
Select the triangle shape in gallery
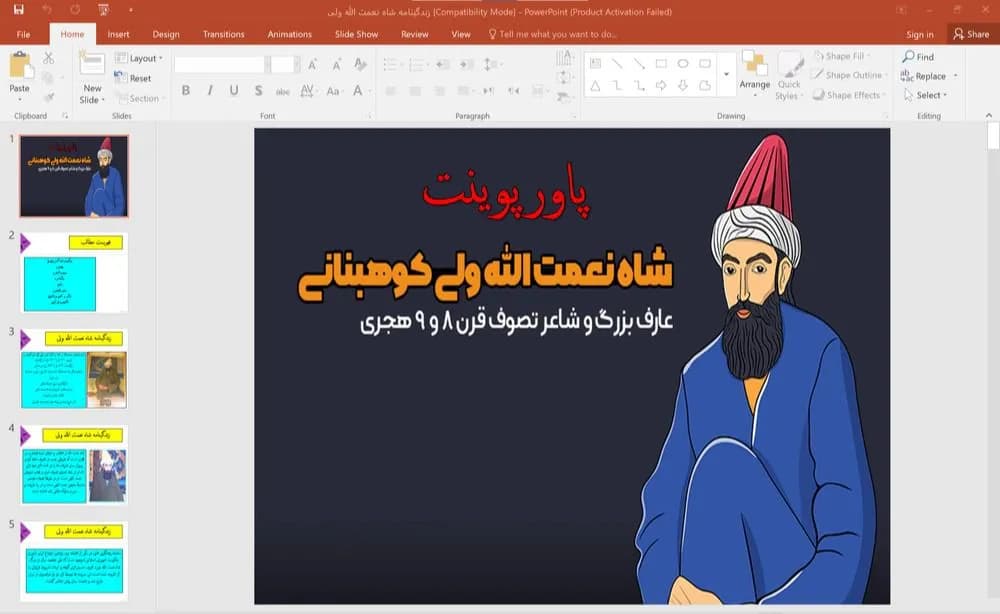pyautogui.click(x=595, y=85)
